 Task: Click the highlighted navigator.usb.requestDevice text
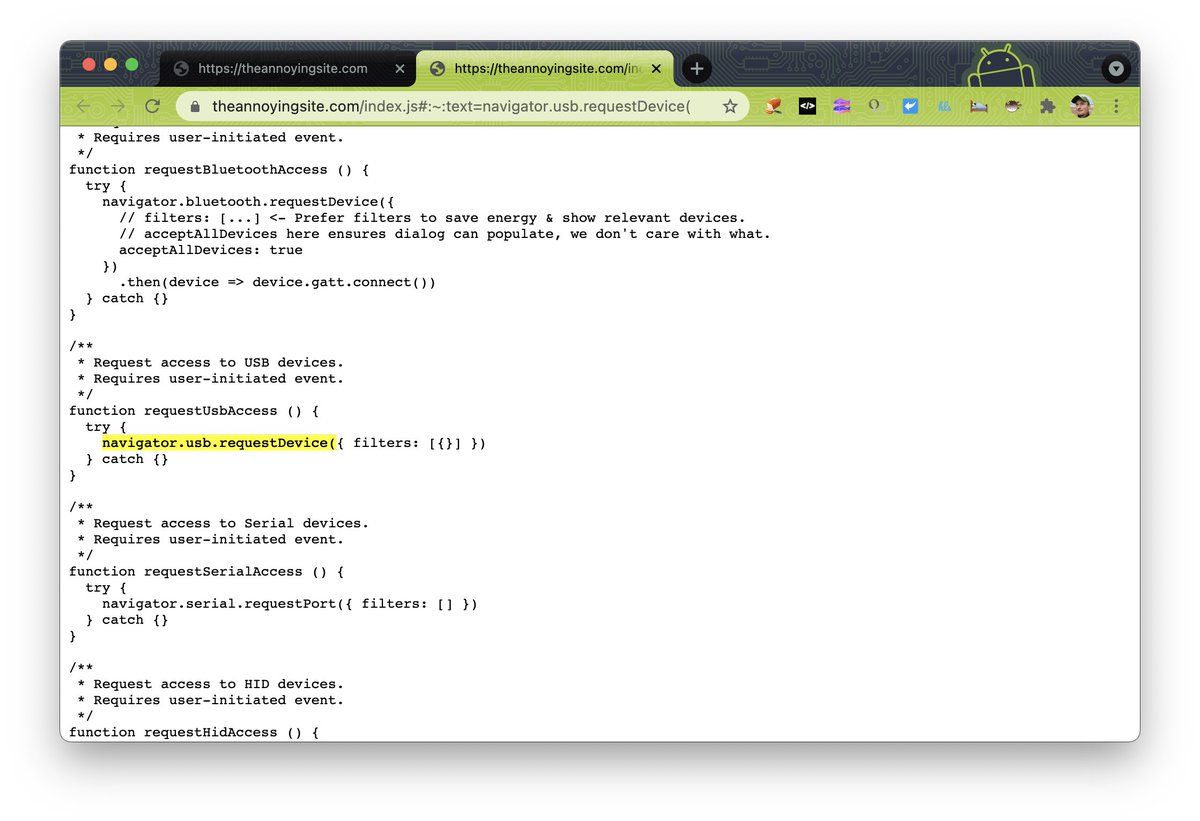click(x=213, y=442)
